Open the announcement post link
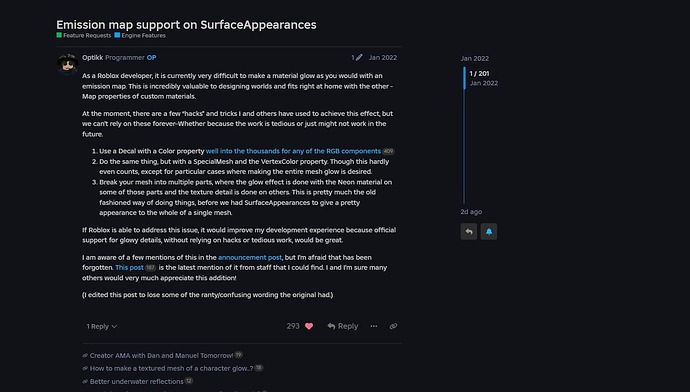Viewport: 690px width, 392px height. click(x=250, y=257)
